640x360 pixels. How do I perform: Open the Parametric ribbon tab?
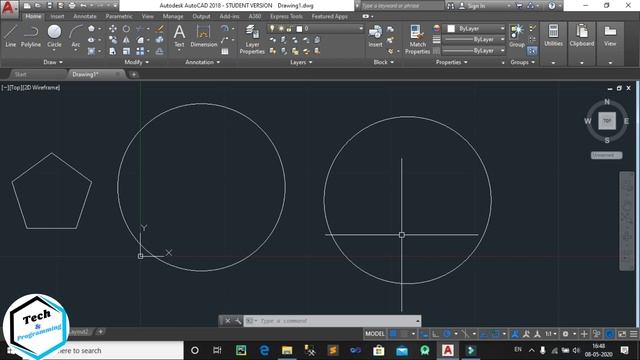(x=119, y=16)
